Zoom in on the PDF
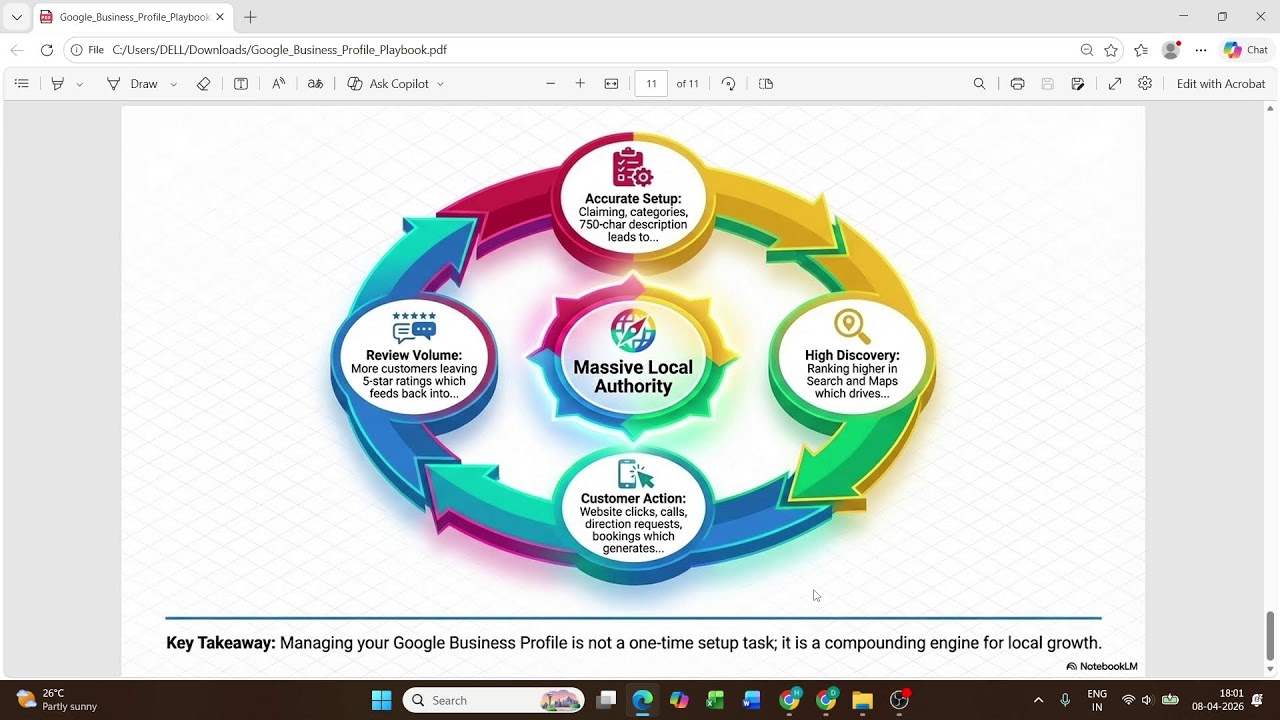Screen dimensions: 1280x720 [x=580, y=84]
